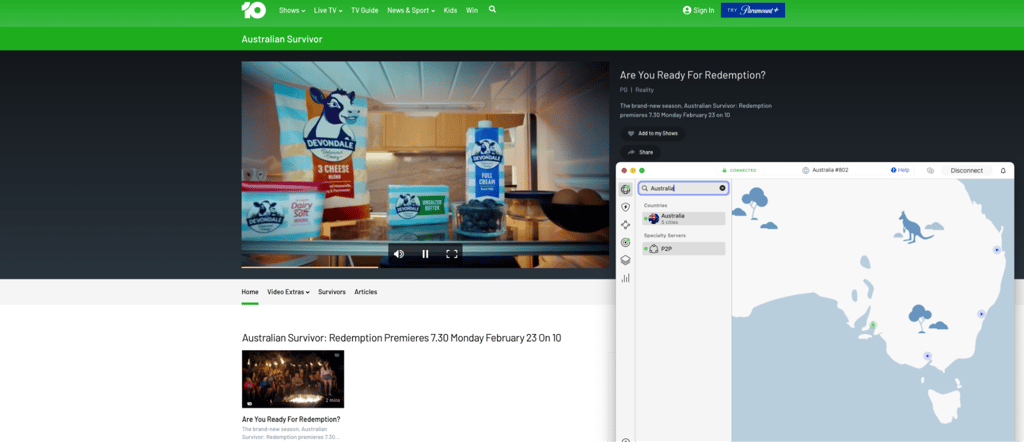
Task: Open the Win menu item
Action: pos(472,10)
